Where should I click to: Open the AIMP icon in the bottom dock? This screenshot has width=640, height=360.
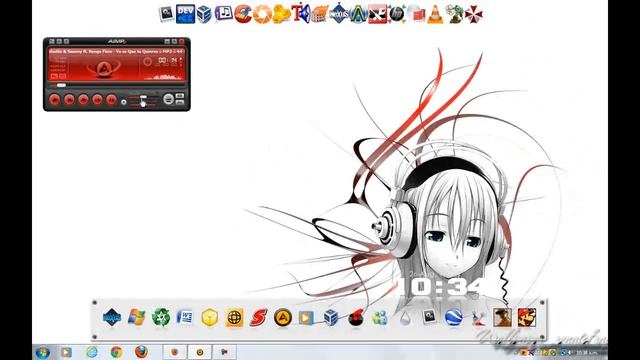pos(282,317)
